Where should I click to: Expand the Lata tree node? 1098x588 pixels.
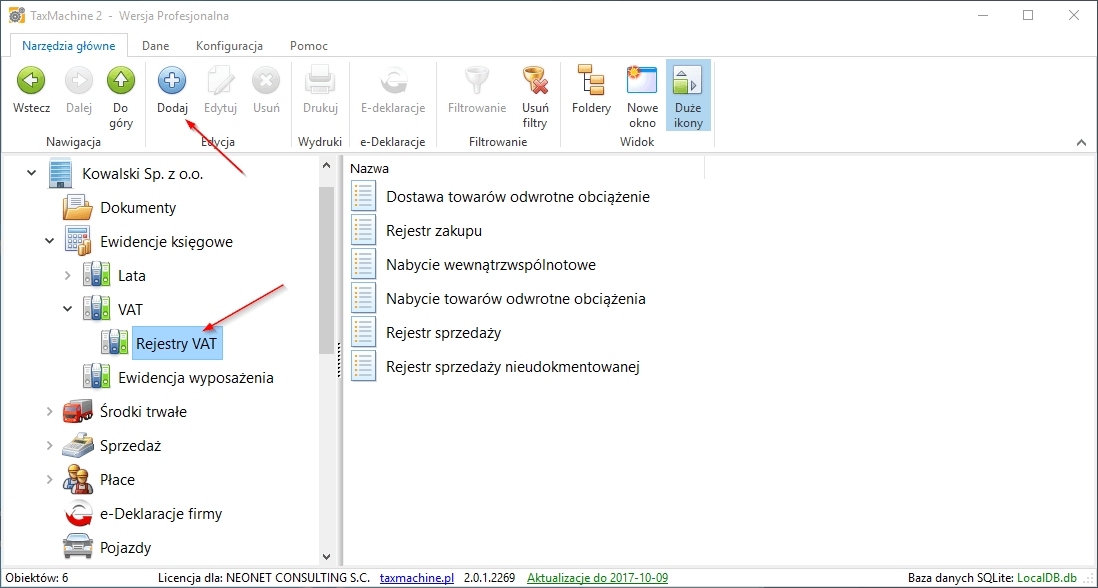(67, 276)
